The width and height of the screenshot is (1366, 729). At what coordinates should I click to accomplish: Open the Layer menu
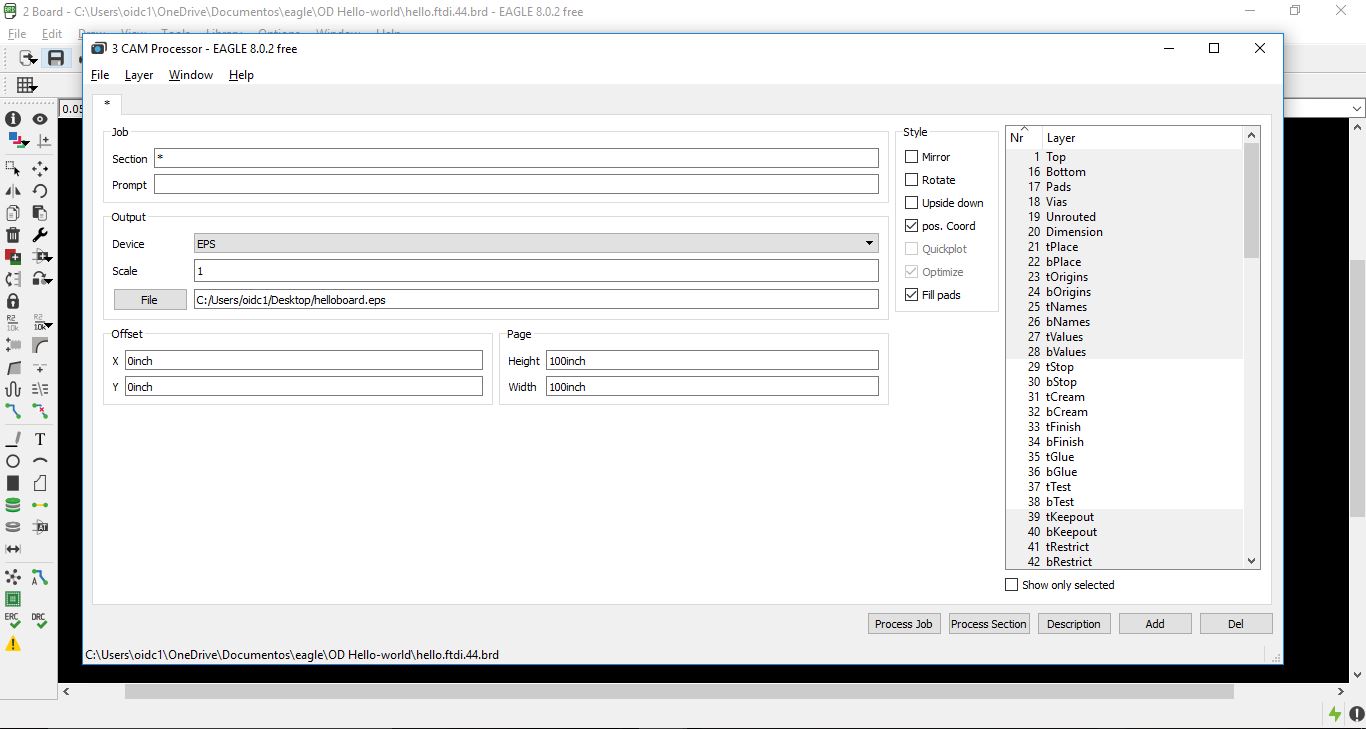(139, 75)
